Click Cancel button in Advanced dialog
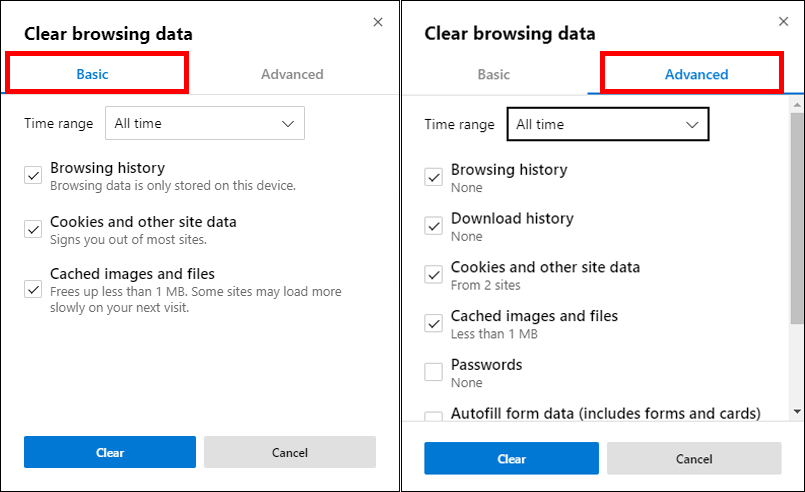Image resolution: width=805 pixels, height=492 pixels. tap(694, 458)
